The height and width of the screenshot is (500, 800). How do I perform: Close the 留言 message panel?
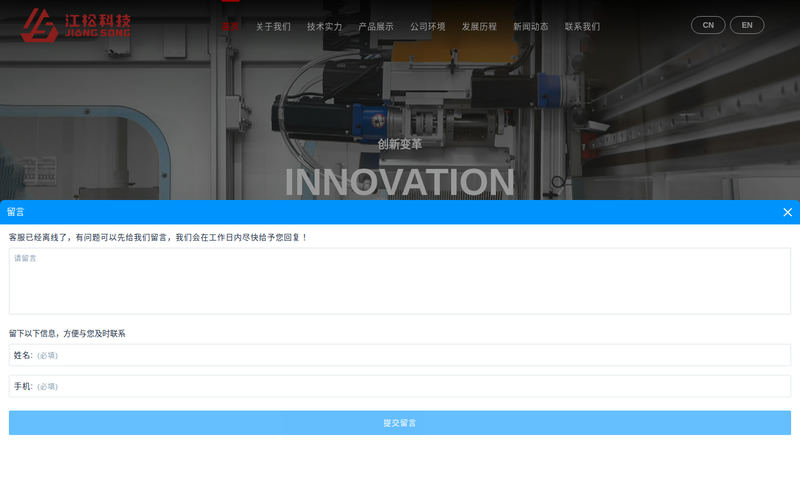click(x=787, y=212)
